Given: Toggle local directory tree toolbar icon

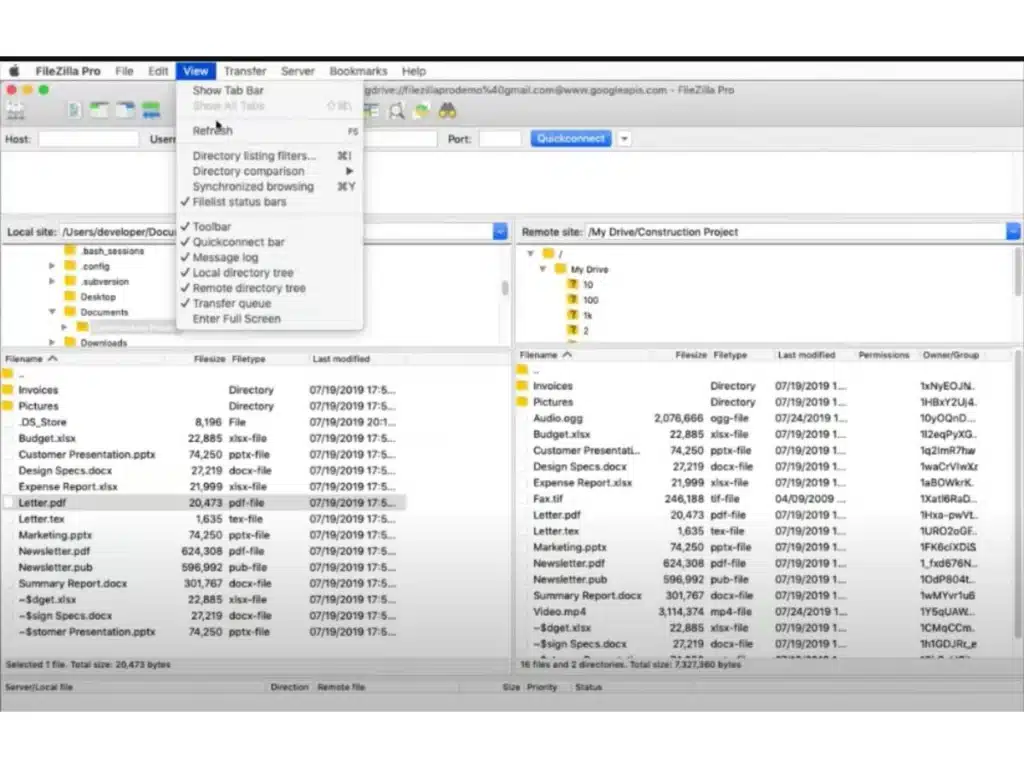Looking at the screenshot, I should (99, 111).
